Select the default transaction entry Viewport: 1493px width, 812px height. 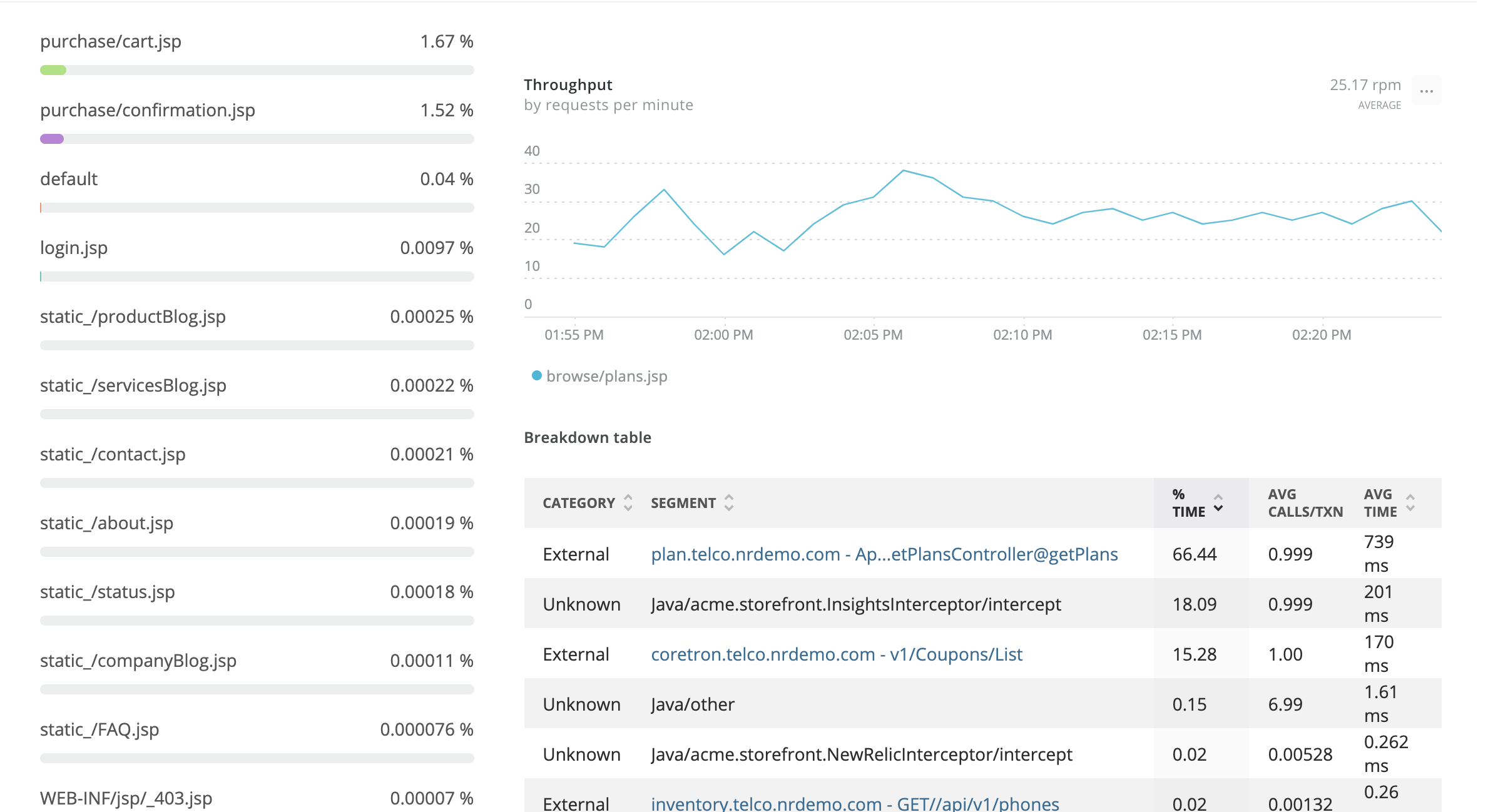coord(69,179)
